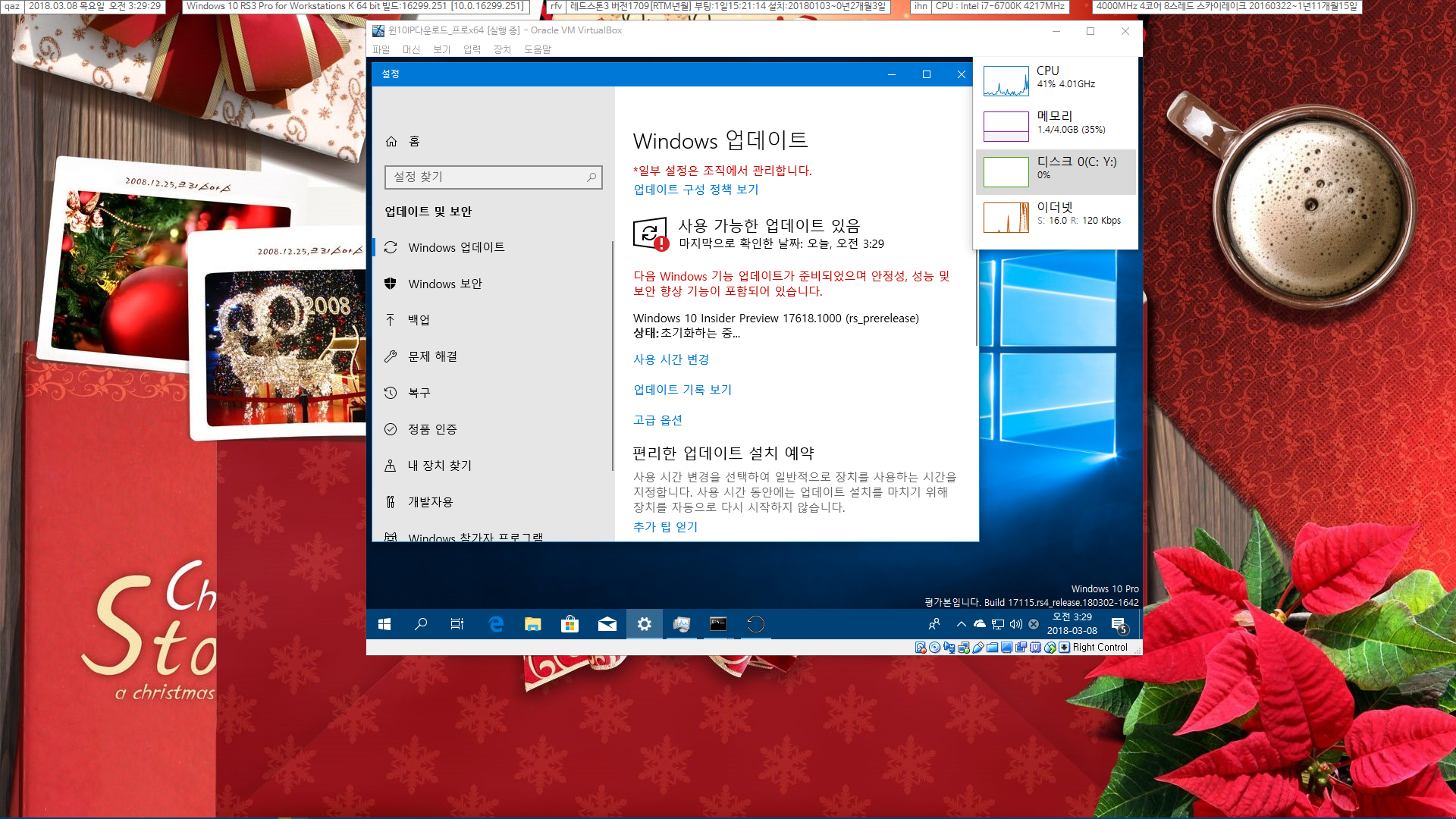Open the 고급 옵션 link
The height and width of the screenshot is (819, 1456).
pos(657,420)
